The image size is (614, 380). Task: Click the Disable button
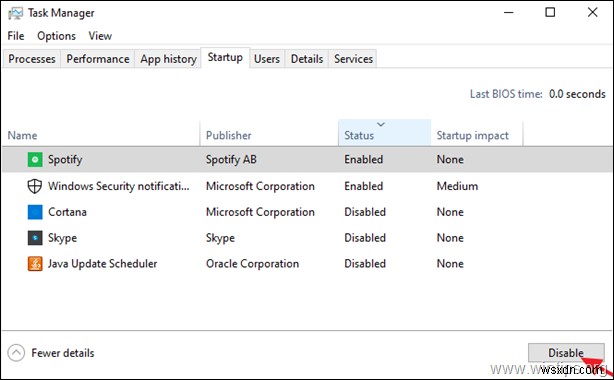[x=566, y=353]
